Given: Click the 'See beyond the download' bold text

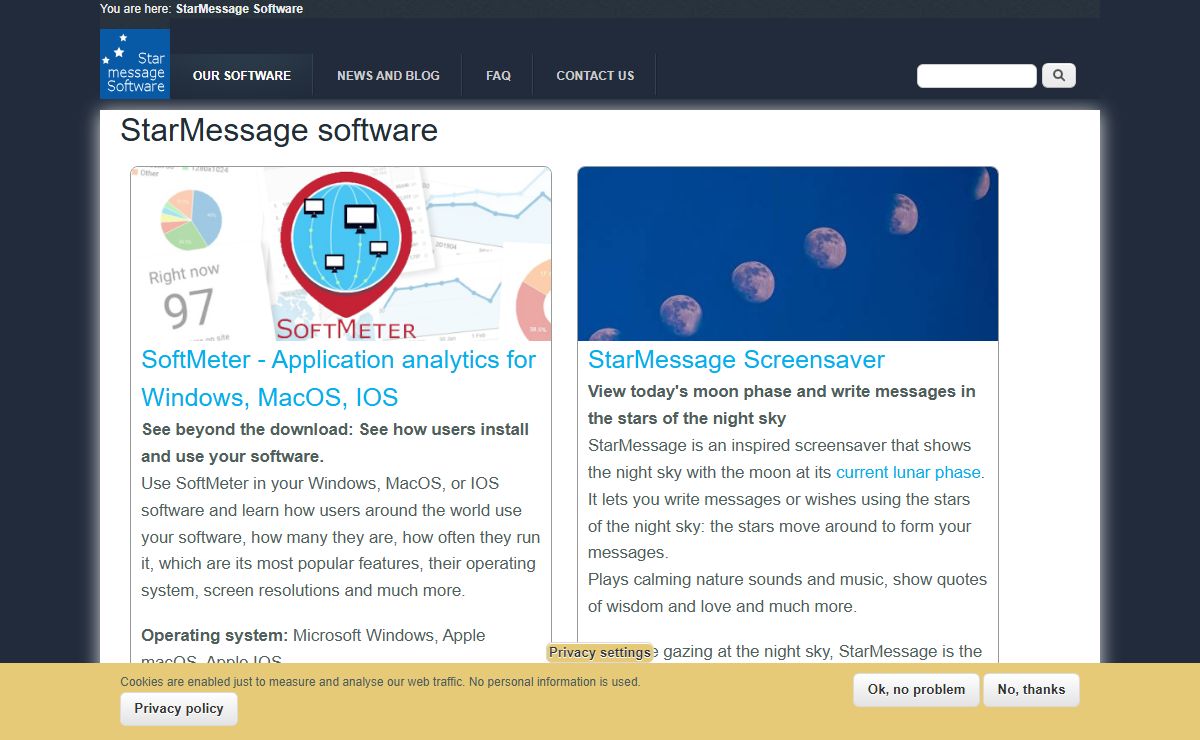Looking at the screenshot, I should click(335, 443).
